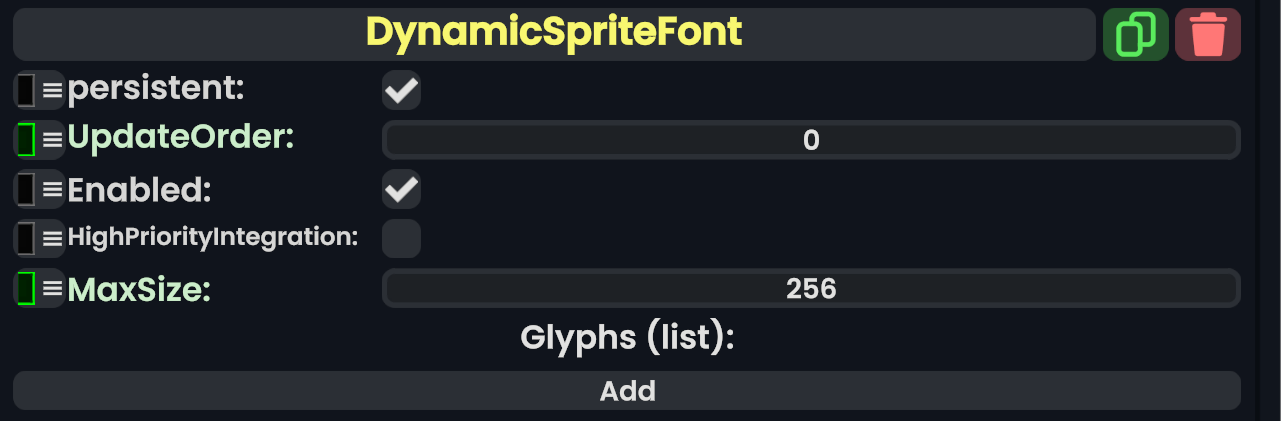Click the dark indicator next to HighPriorityIntegration
Image resolution: width=1281 pixels, height=421 pixels.
27,238
